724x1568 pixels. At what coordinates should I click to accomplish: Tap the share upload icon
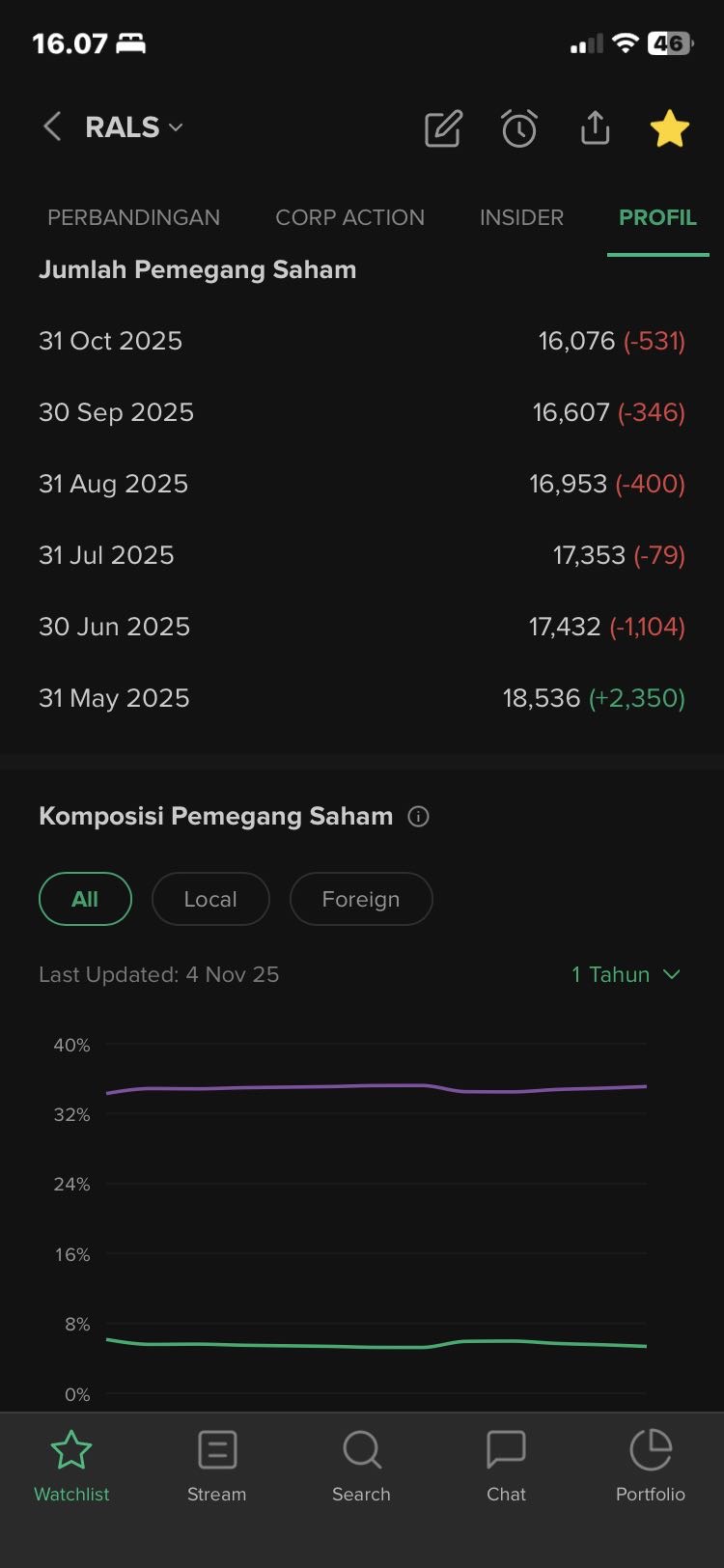[595, 127]
